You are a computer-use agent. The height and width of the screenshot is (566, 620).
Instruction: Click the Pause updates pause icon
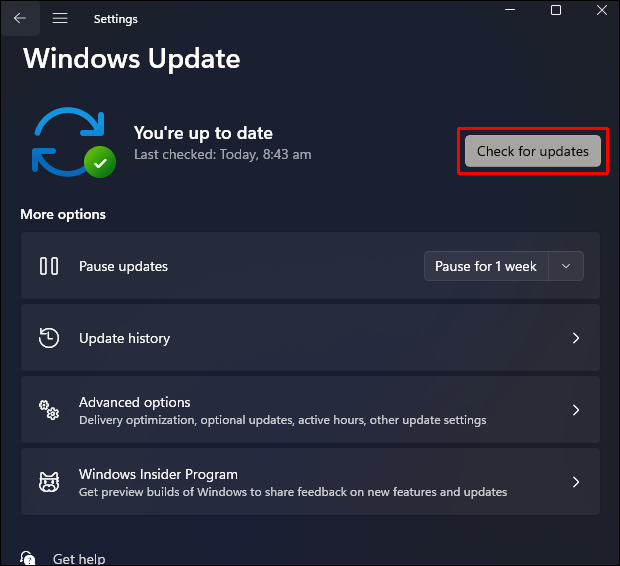point(49,266)
